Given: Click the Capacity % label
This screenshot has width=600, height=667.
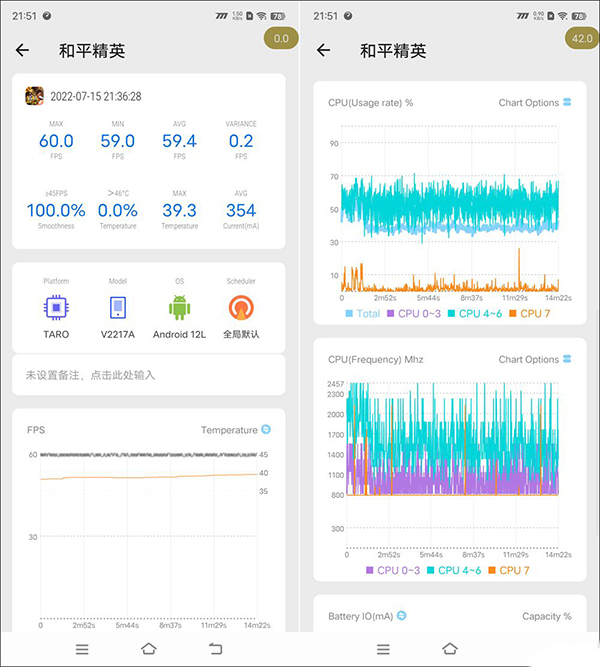Looking at the screenshot, I should coord(547,616).
